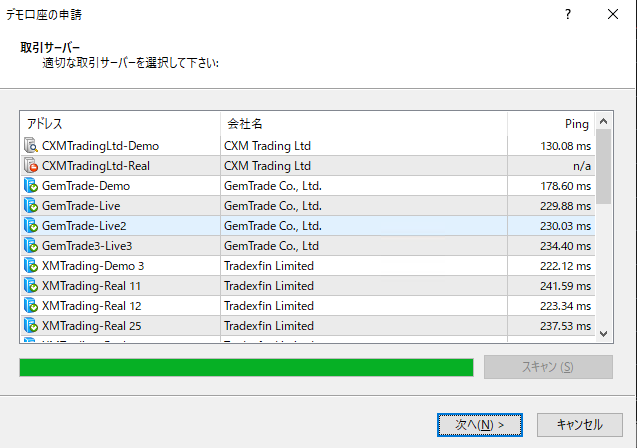
Task: Click the 222.12 ms ping value
Action: click(x=566, y=266)
